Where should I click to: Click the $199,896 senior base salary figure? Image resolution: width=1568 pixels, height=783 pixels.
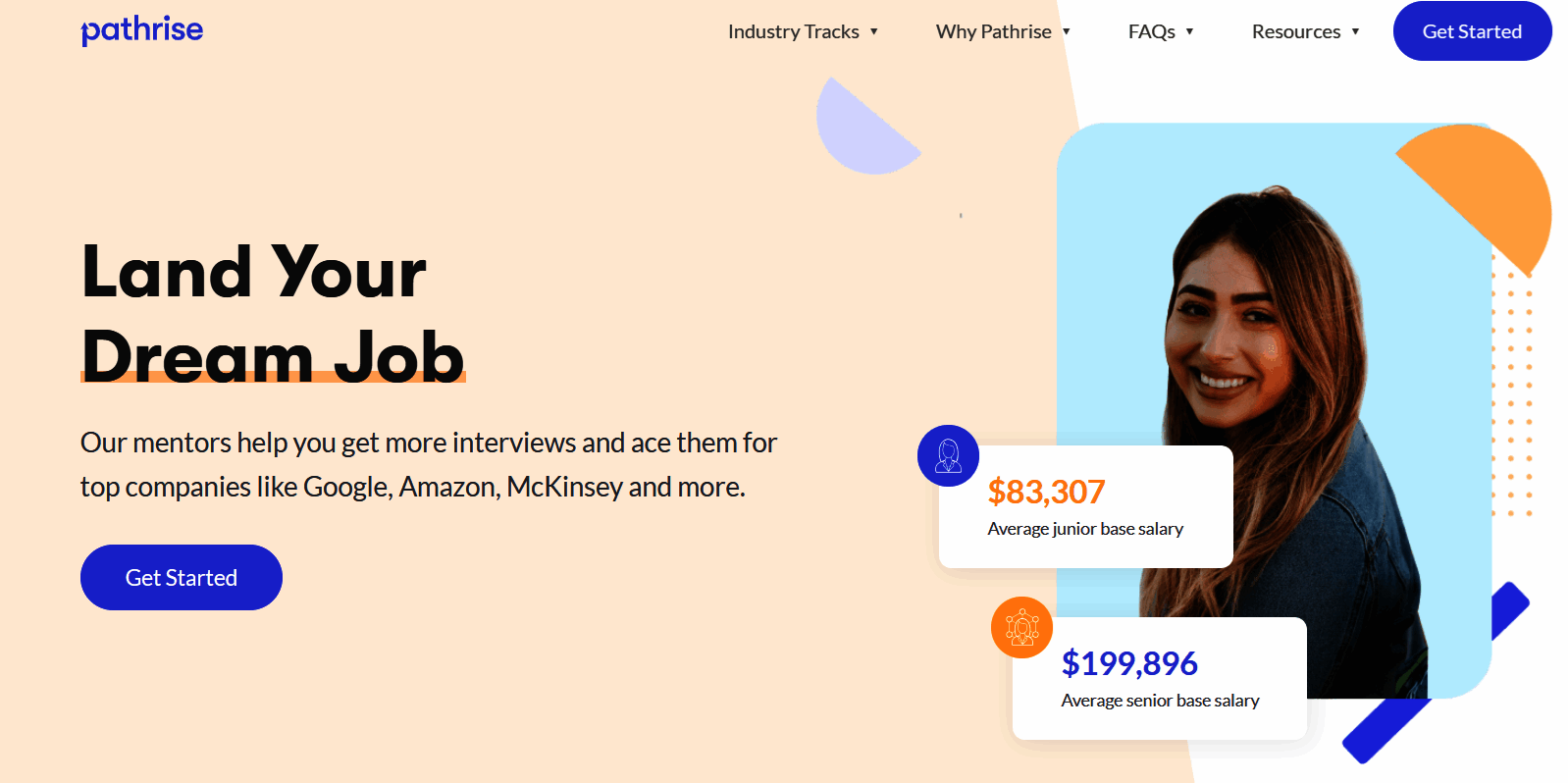point(1129,663)
